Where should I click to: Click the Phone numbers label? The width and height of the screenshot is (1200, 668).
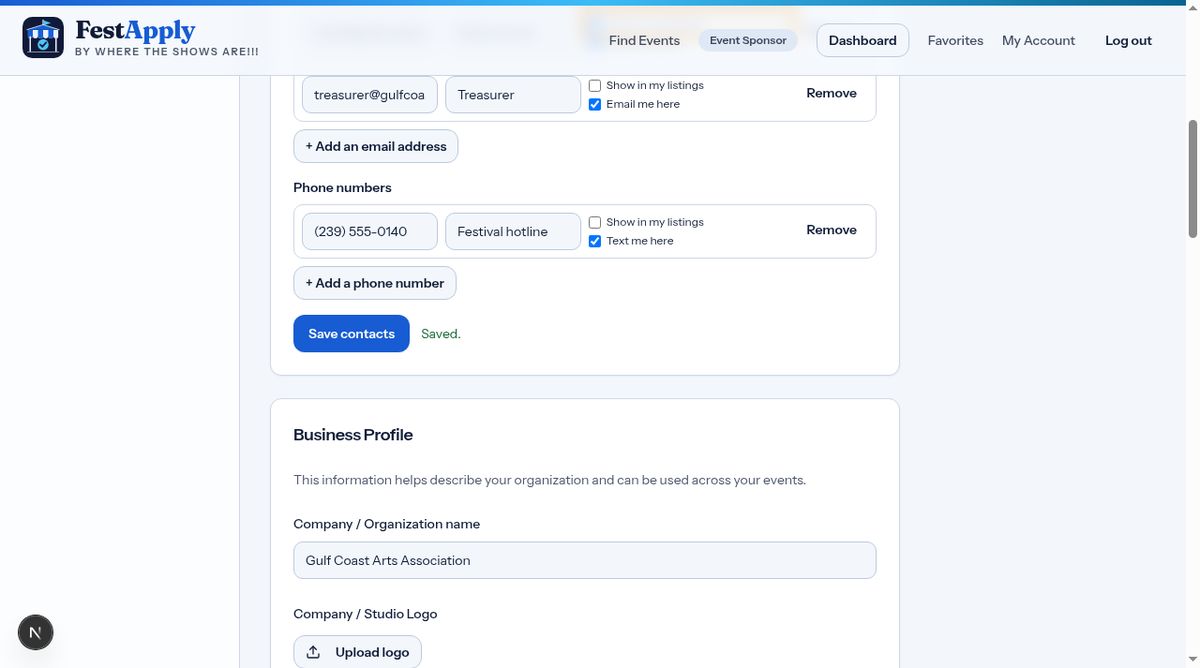(x=342, y=188)
